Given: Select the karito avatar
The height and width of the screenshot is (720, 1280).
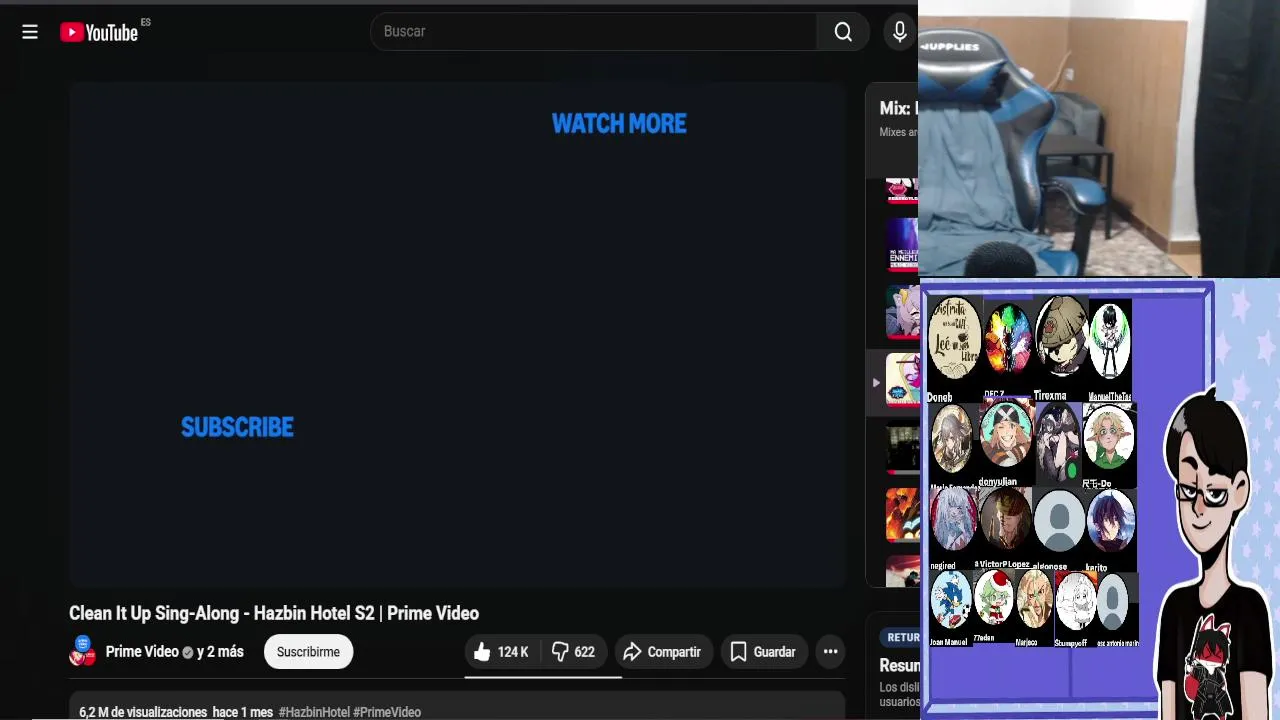Looking at the screenshot, I should pos(1111,520).
